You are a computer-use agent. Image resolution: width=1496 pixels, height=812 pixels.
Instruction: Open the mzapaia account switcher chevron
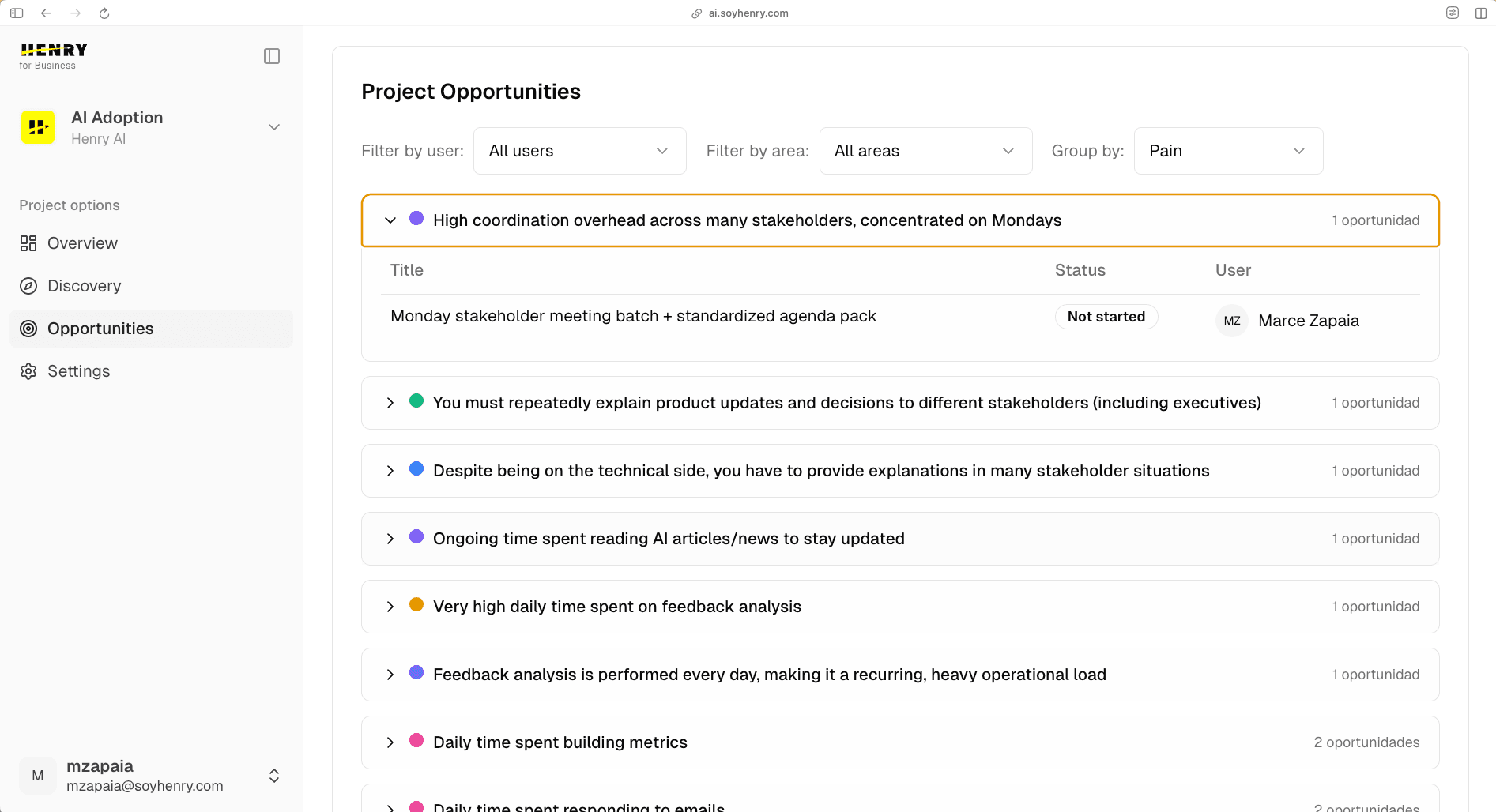pos(273,776)
